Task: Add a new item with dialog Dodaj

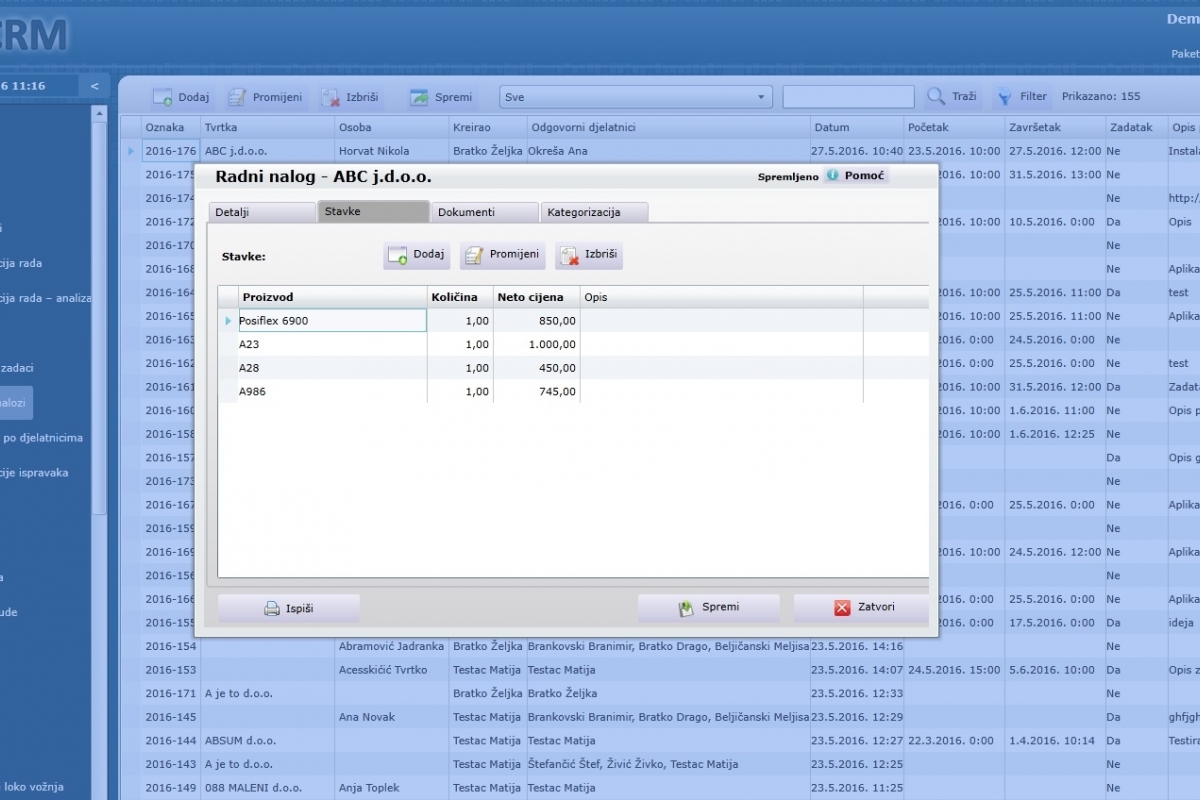Action: 417,255
